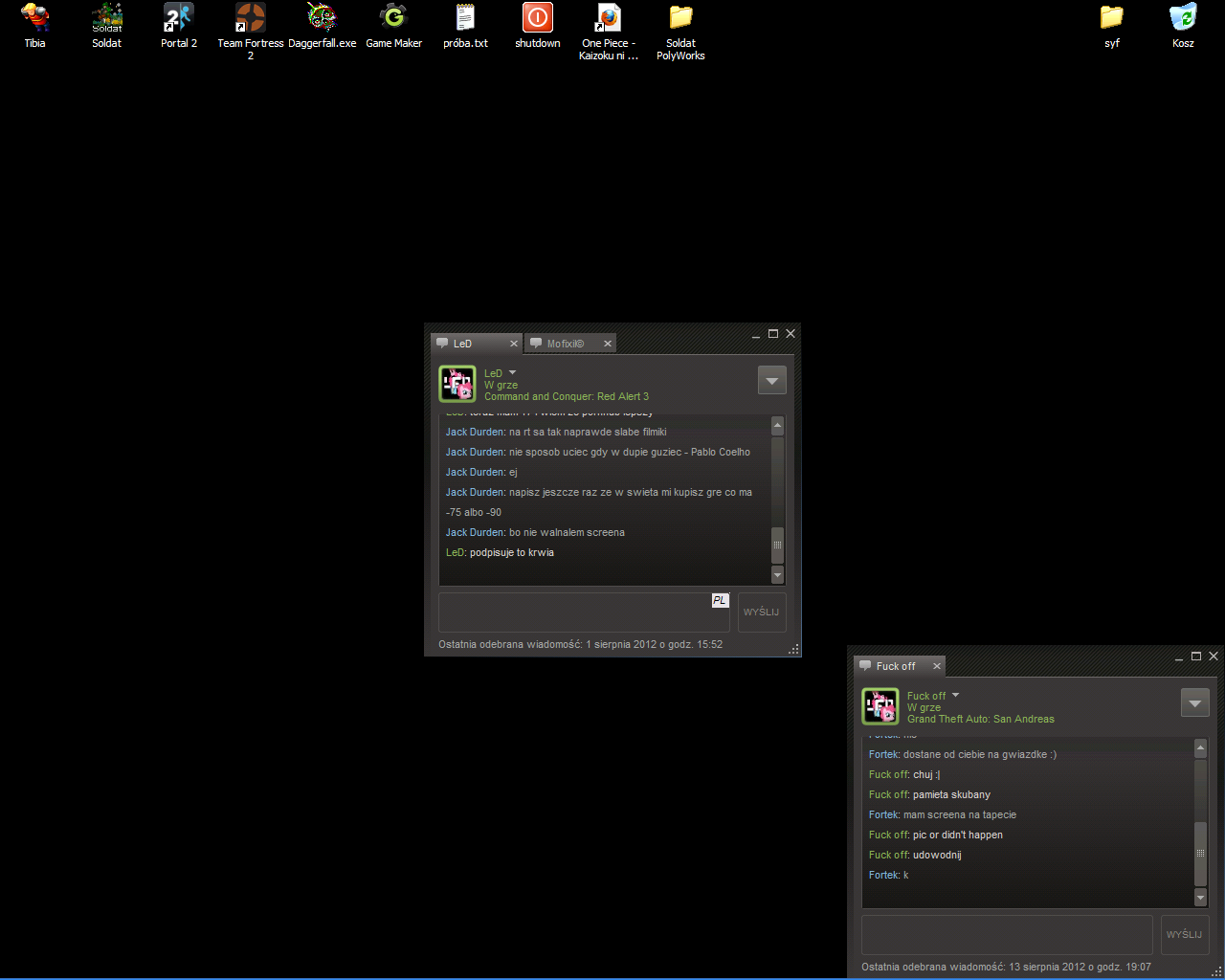Launch the Soldat game icon

pyautogui.click(x=107, y=18)
